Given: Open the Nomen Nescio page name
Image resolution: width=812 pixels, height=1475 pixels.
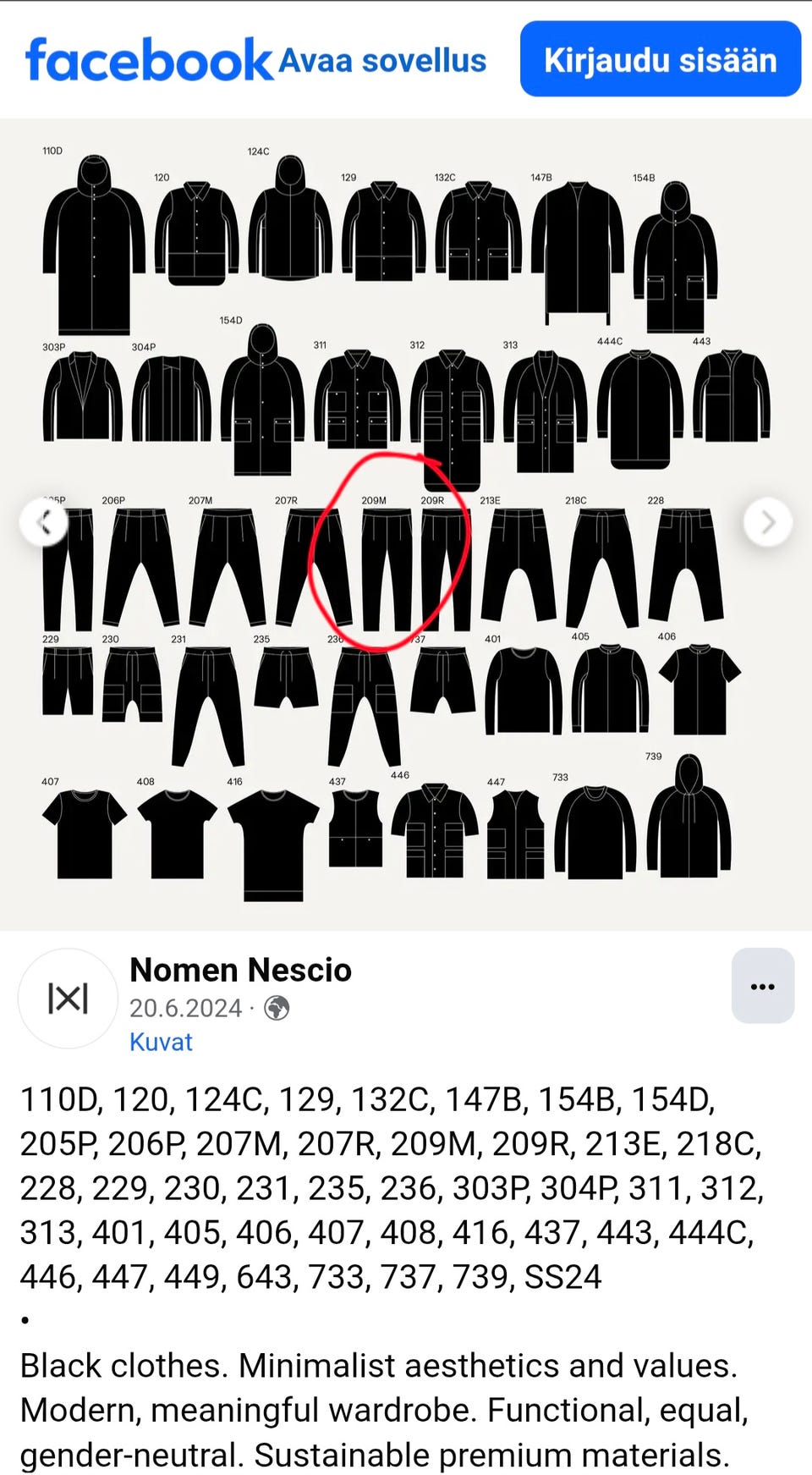Looking at the screenshot, I should tap(240, 970).
